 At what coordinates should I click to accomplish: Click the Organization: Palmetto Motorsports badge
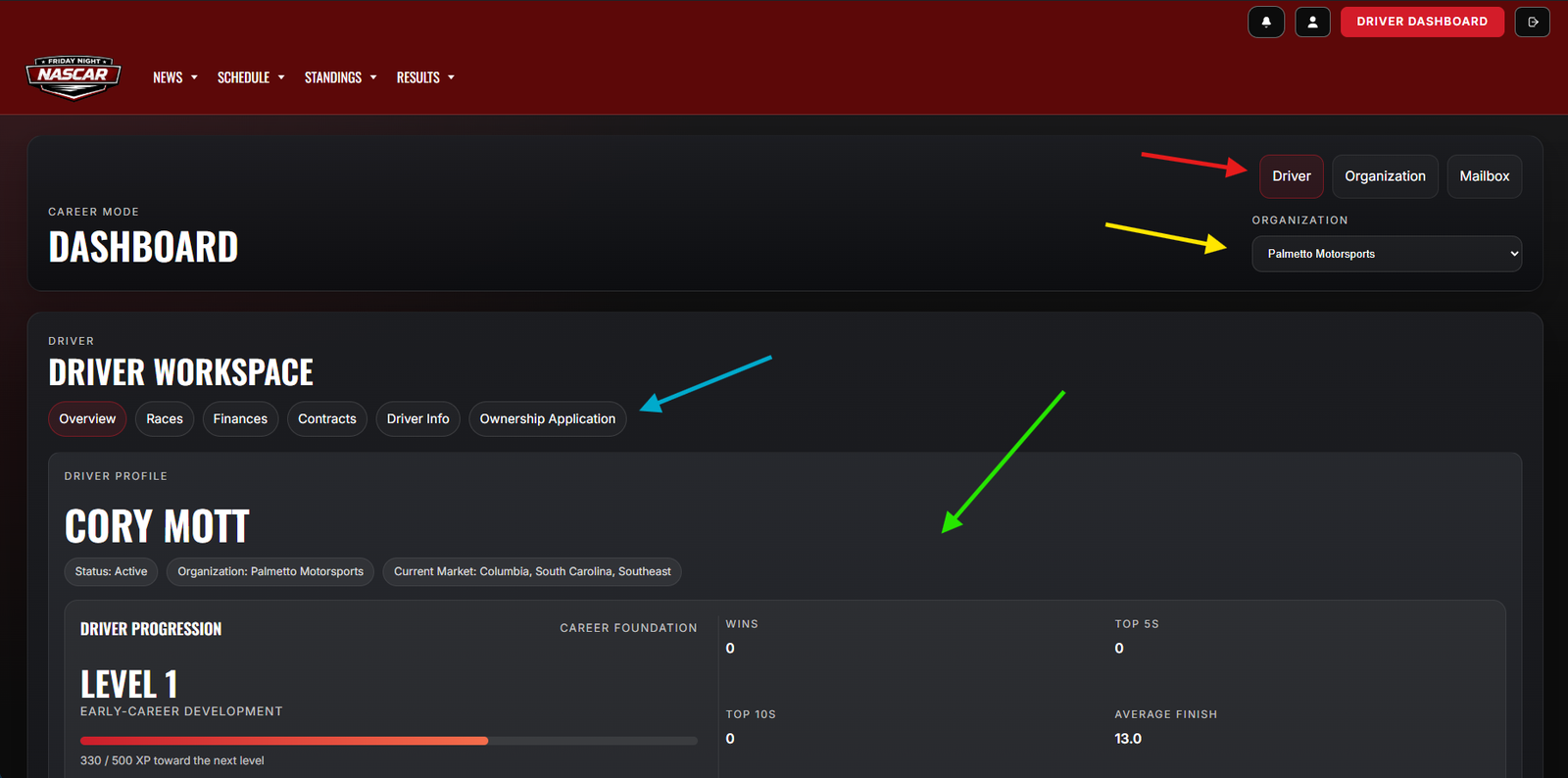coord(270,571)
